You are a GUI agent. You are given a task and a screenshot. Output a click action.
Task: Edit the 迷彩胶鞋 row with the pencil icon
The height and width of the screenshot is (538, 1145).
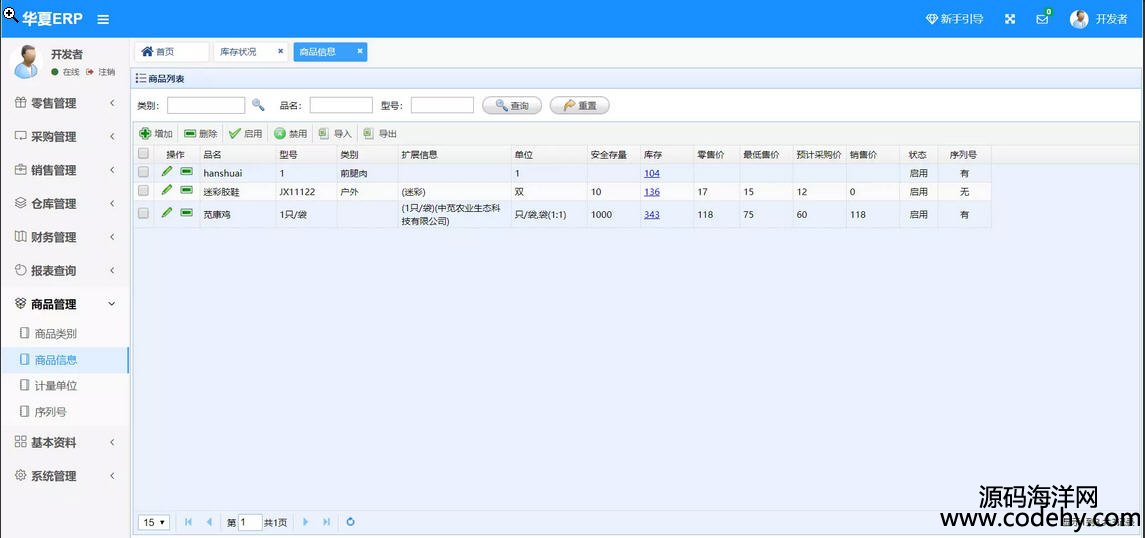click(x=167, y=190)
